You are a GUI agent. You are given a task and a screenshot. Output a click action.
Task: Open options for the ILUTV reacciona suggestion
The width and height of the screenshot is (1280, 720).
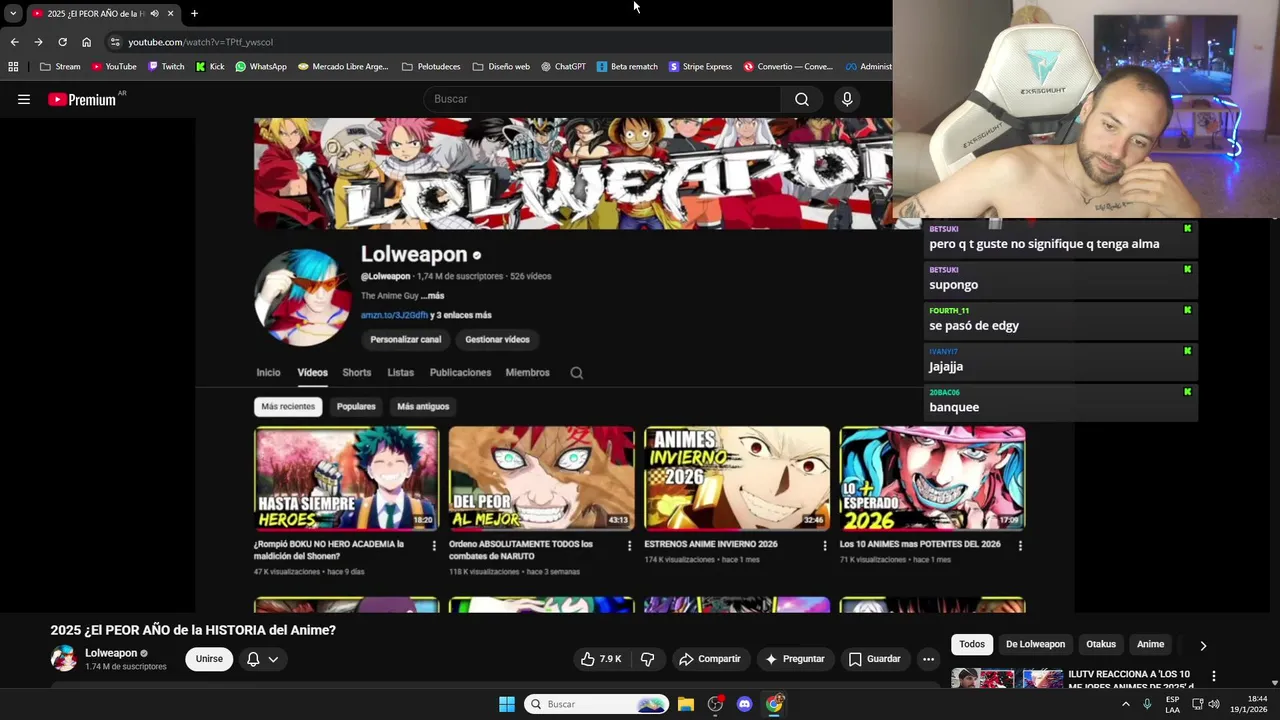(x=1213, y=676)
